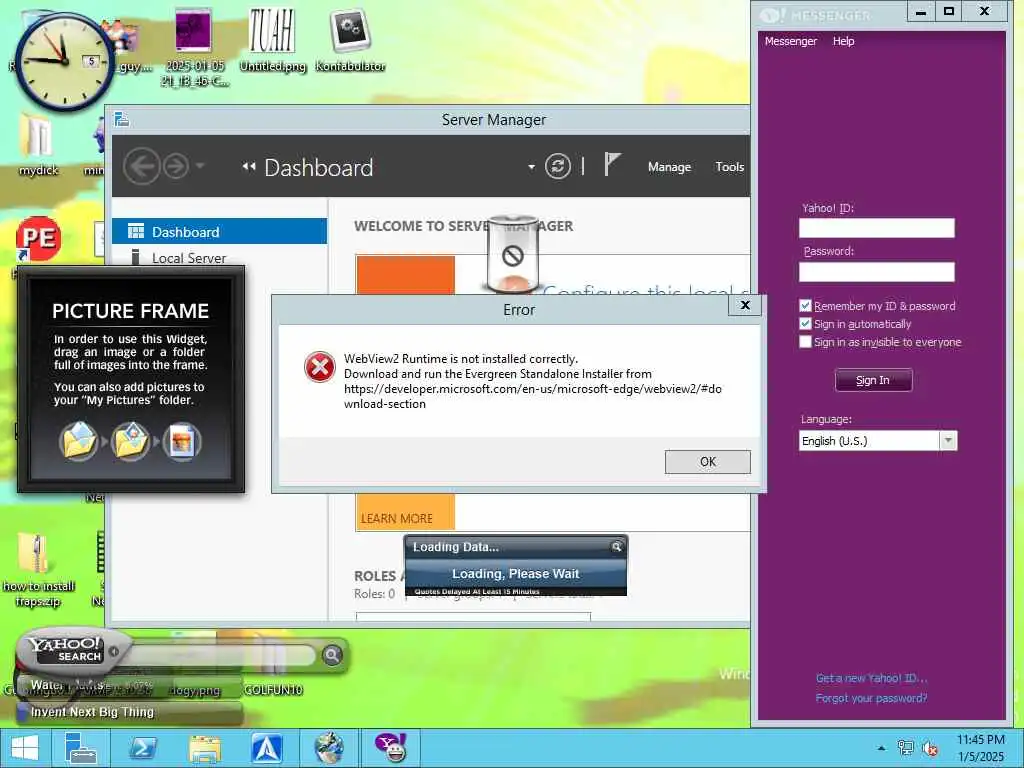
Task: Open the dropdown arrow left of refresh
Action: pos(531,167)
